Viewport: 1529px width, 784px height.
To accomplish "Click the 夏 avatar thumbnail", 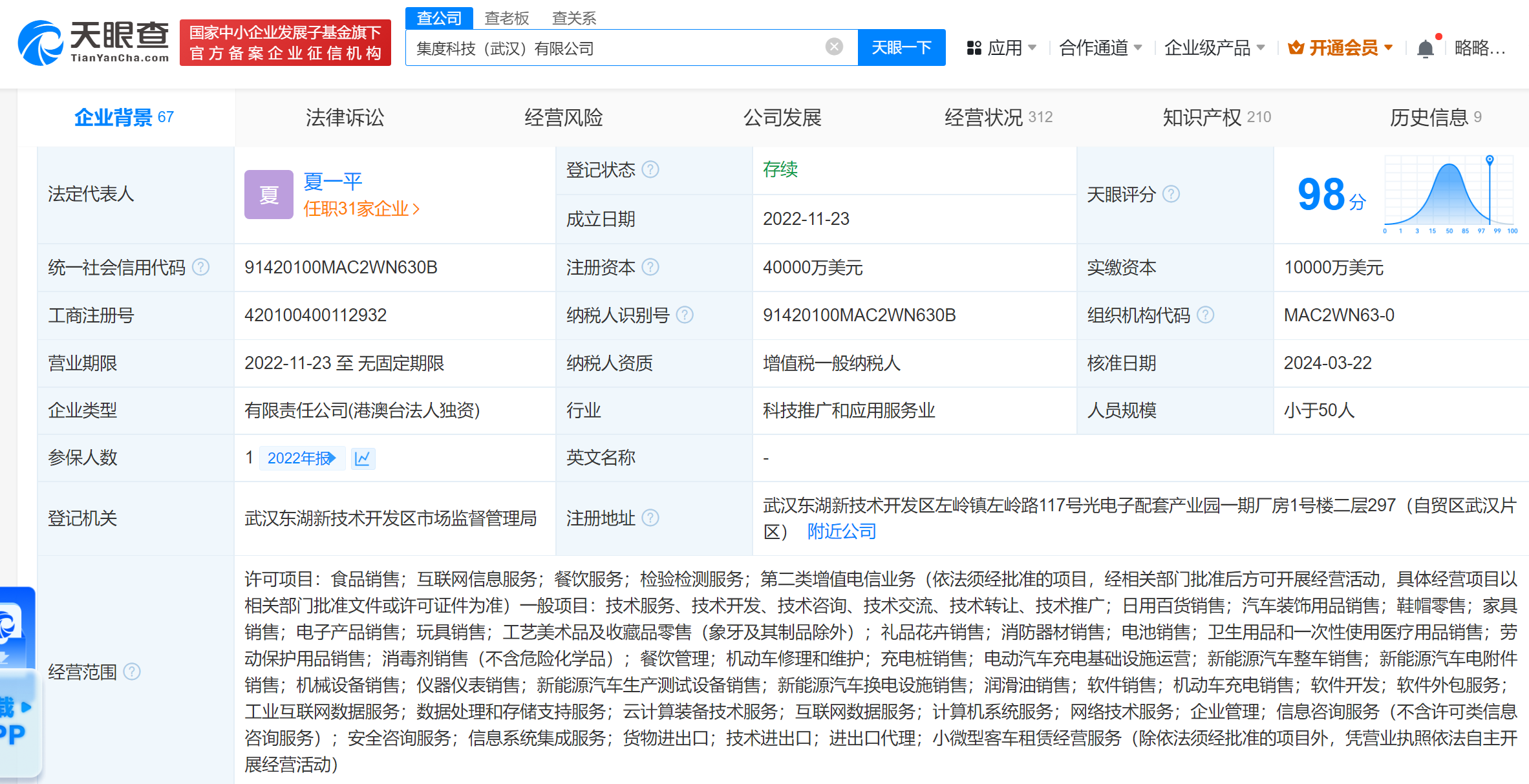I will point(269,195).
